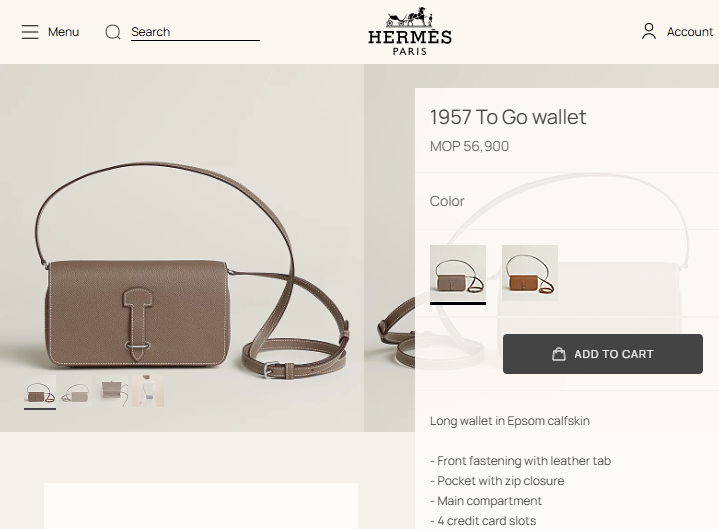Click the MOP 56,900 price text

pyautogui.click(x=469, y=146)
